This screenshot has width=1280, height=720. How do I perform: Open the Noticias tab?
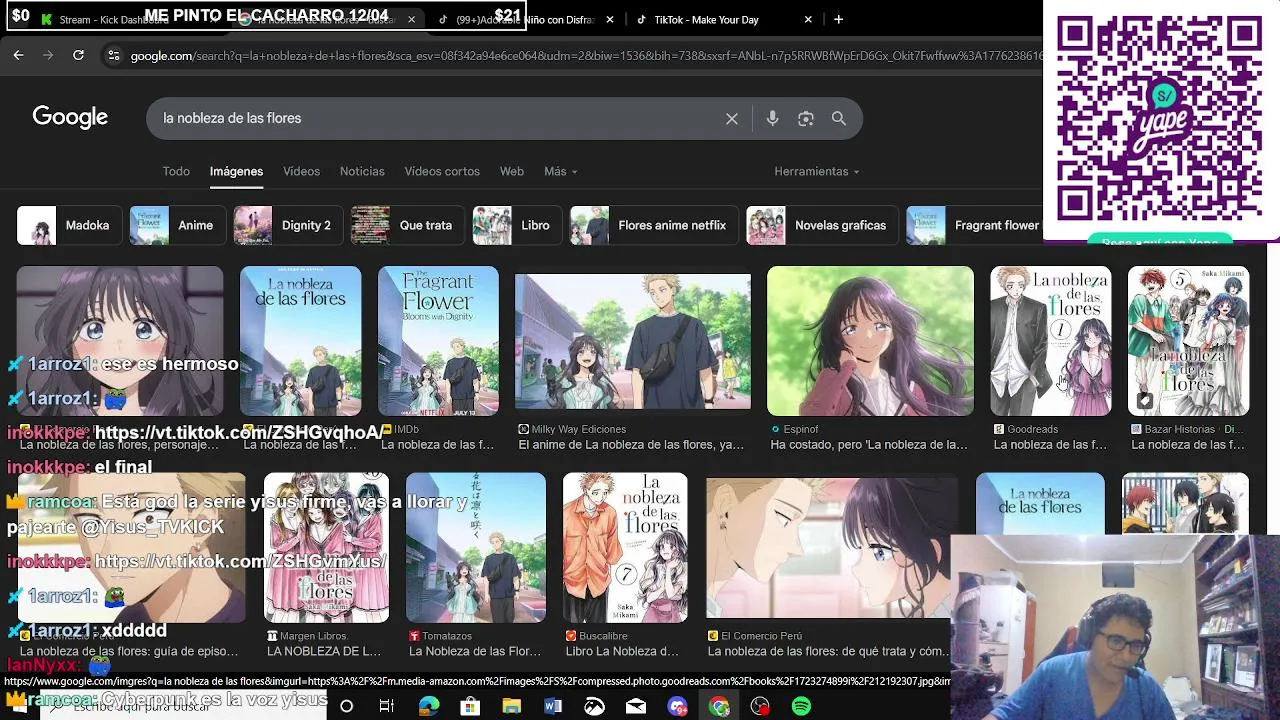[362, 171]
